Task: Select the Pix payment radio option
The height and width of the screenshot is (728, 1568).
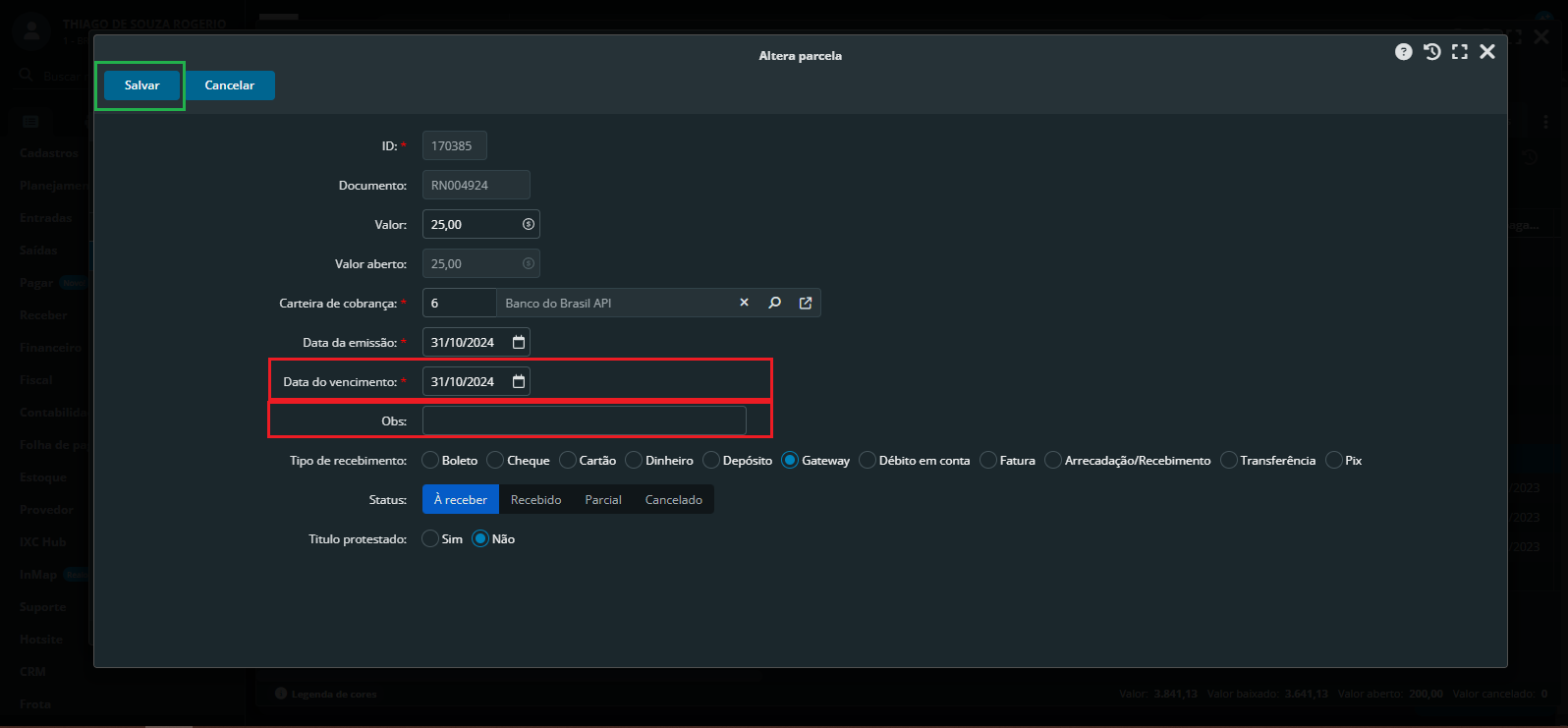Action: click(1334, 460)
